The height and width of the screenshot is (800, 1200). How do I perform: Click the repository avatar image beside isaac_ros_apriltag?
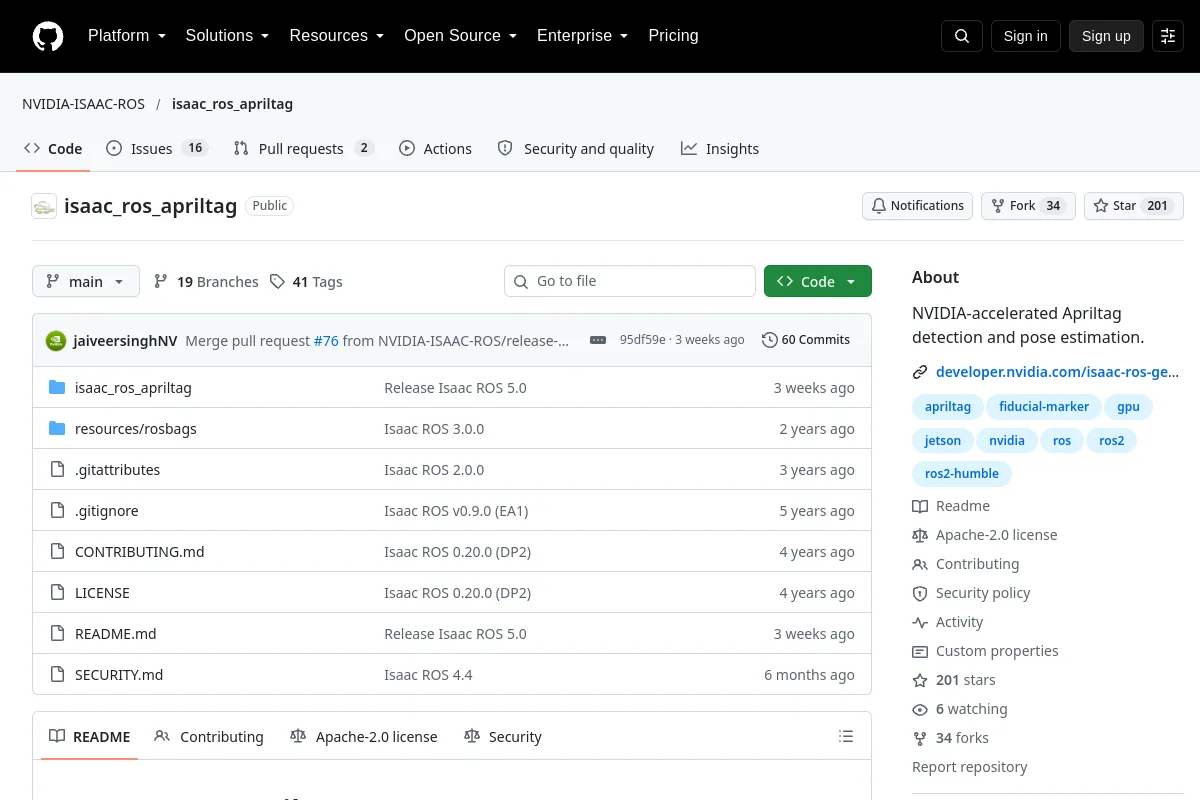point(44,206)
